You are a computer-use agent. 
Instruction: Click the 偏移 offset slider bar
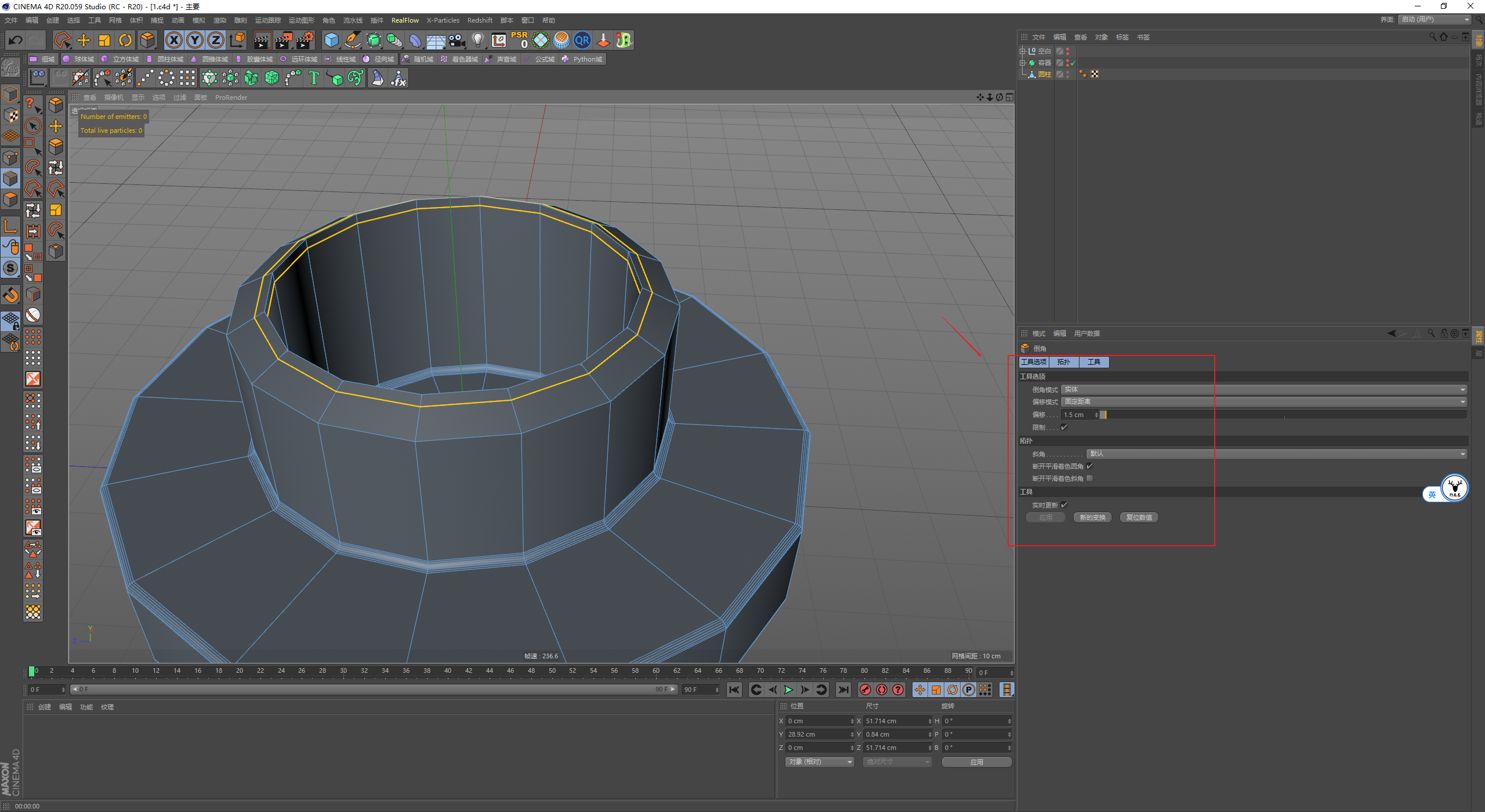(1282, 415)
